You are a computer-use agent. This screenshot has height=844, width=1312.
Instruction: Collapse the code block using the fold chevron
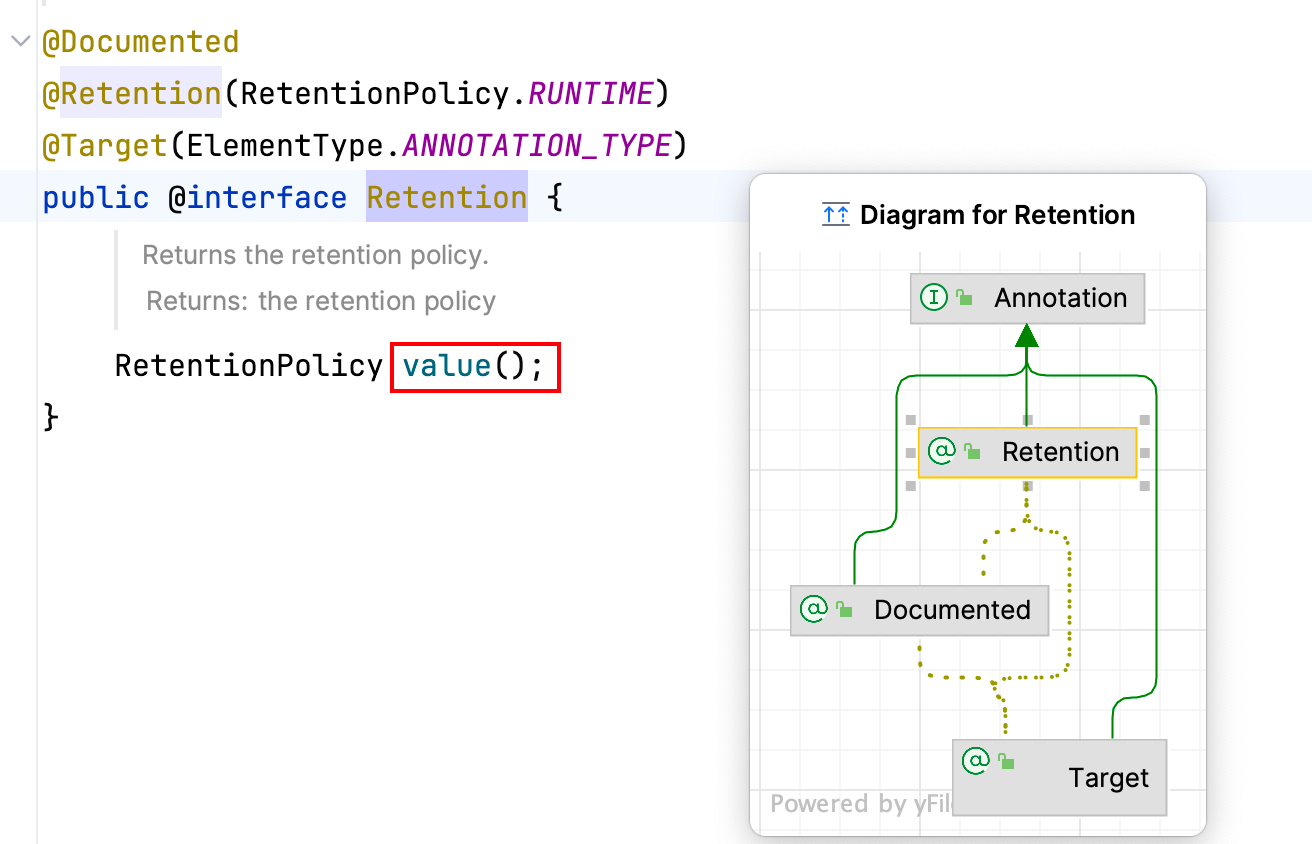pyautogui.click(x=19, y=42)
